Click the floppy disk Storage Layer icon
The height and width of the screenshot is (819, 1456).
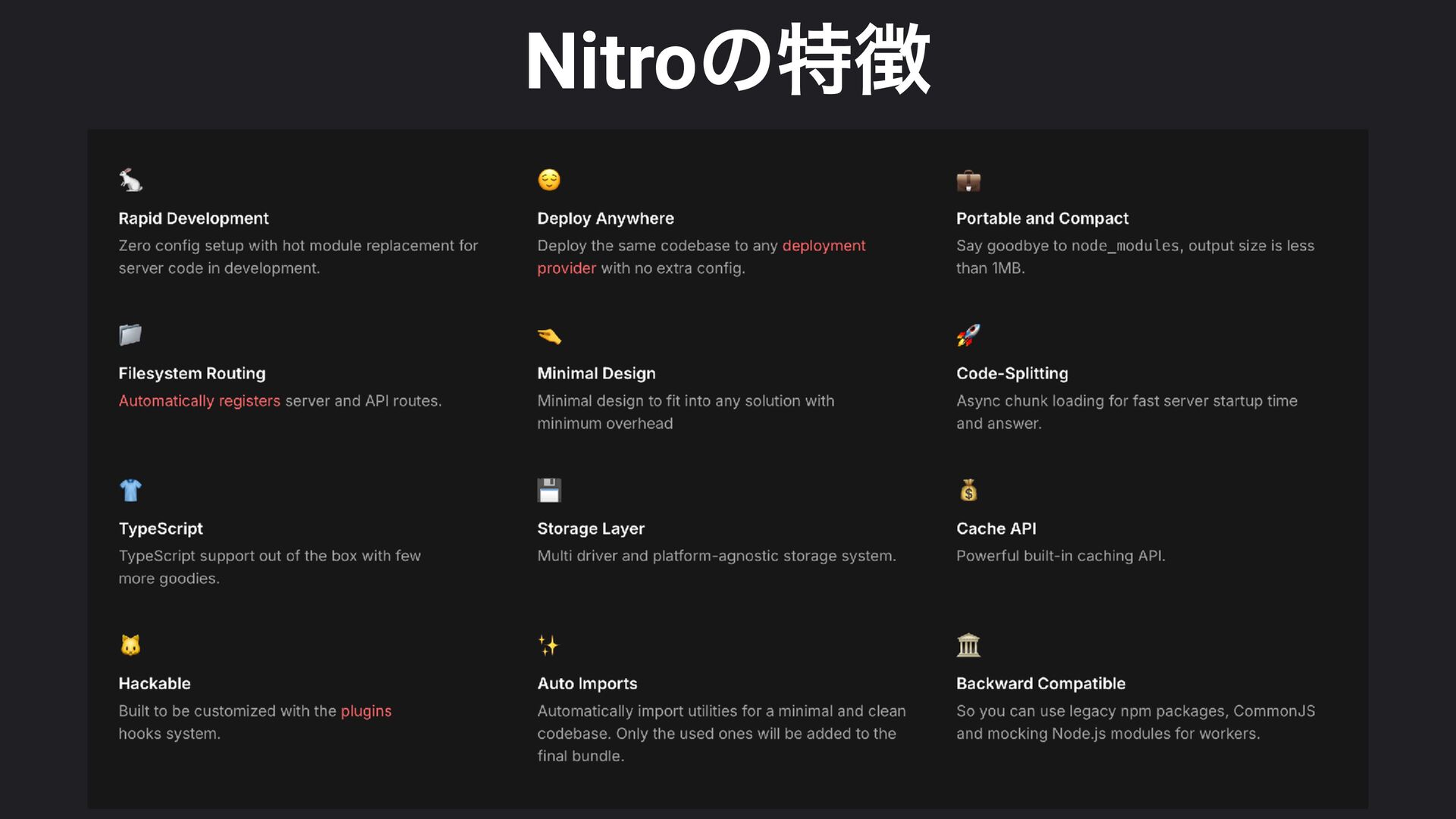pyautogui.click(x=549, y=490)
